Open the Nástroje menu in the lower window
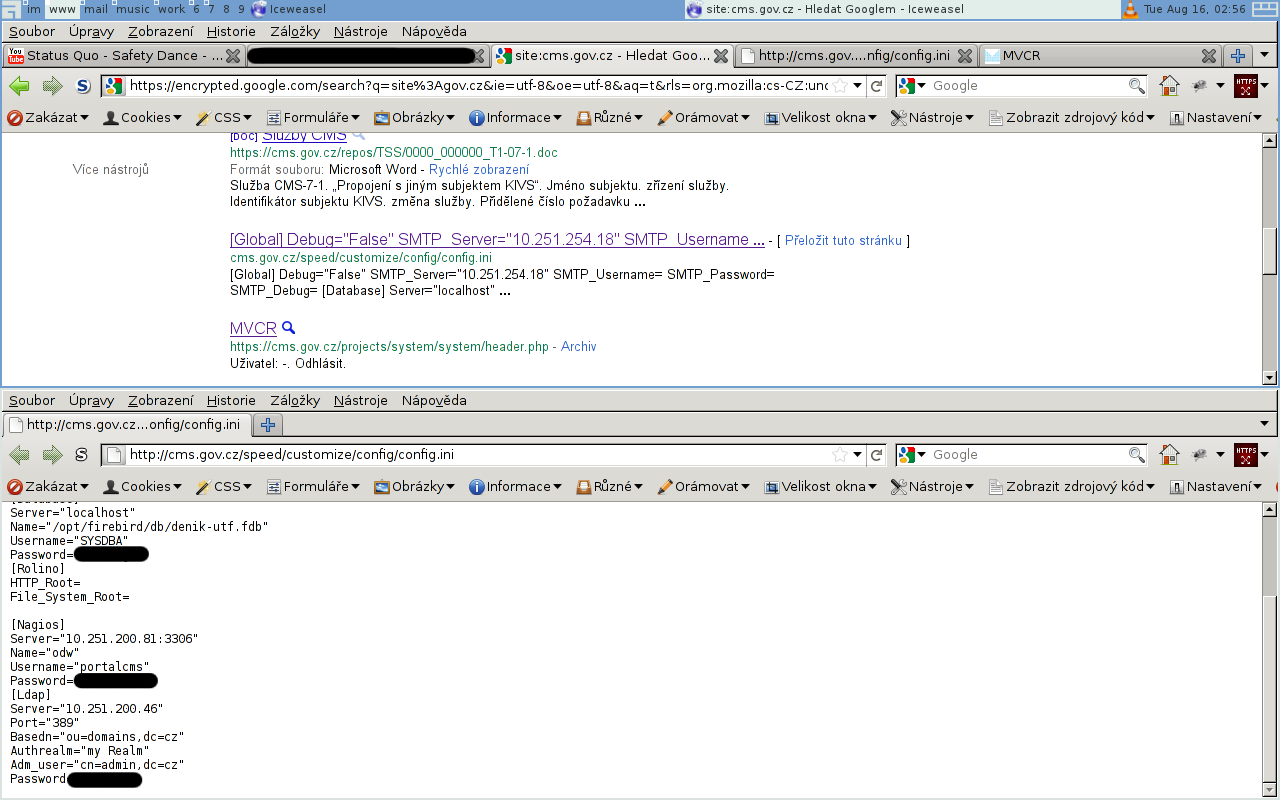Image resolution: width=1280 pixels, height=800 pixels. coord(361,401)
